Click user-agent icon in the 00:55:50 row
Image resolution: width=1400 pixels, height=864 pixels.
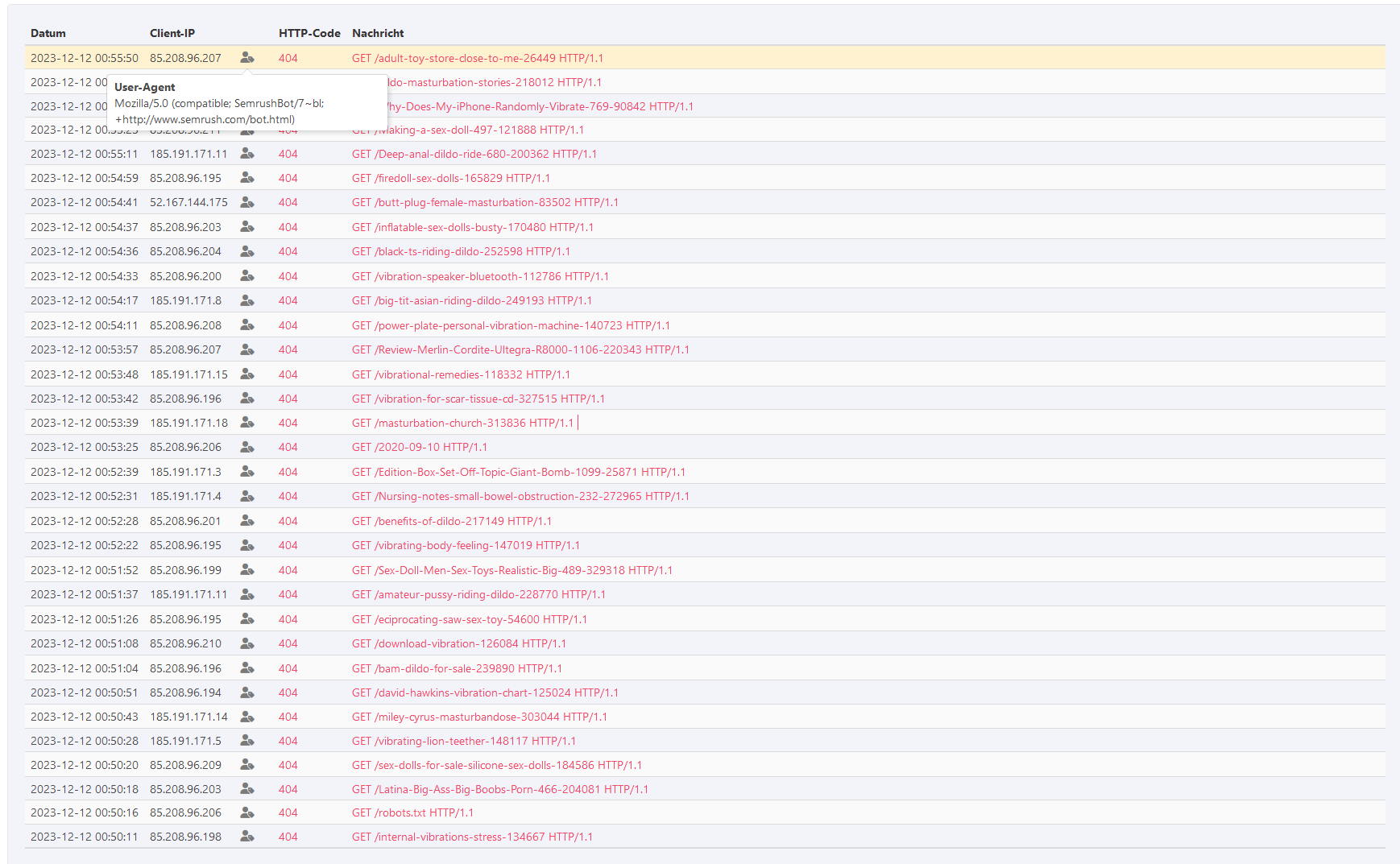pyautogui.click(x=247, y=58)
